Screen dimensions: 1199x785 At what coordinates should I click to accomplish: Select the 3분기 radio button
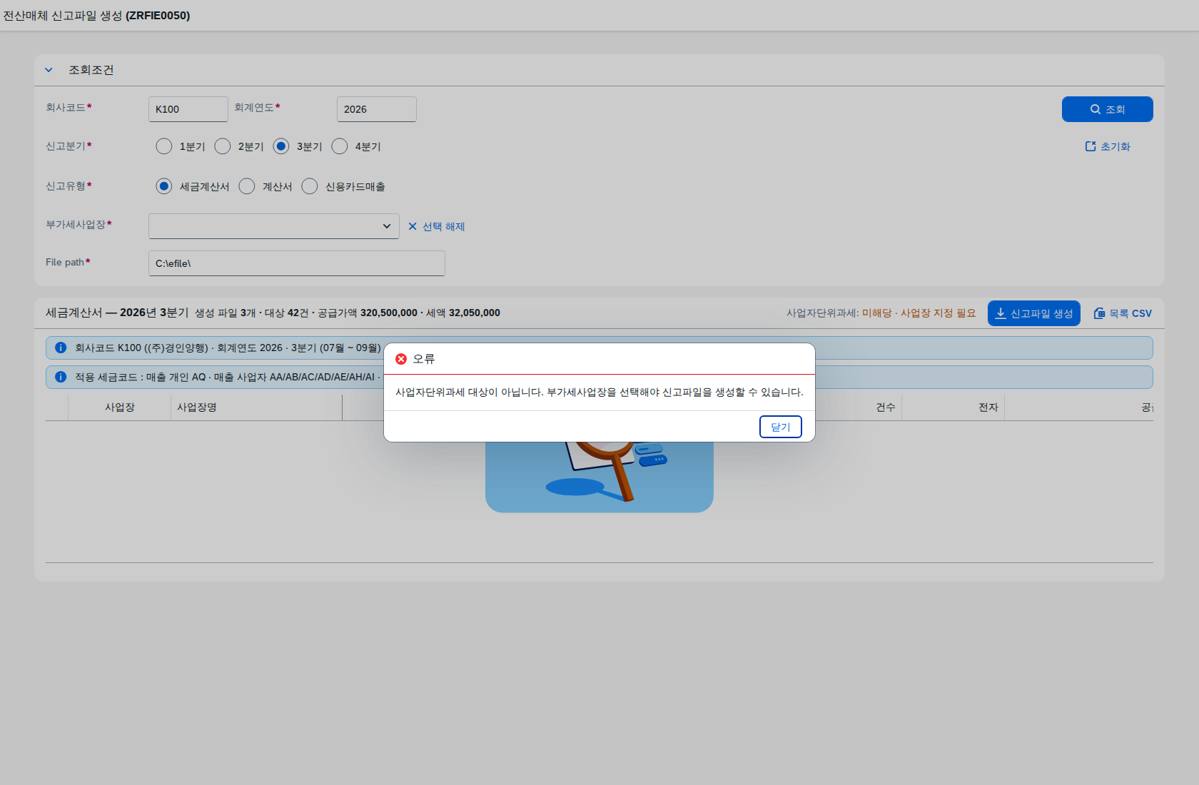[281, 146]
